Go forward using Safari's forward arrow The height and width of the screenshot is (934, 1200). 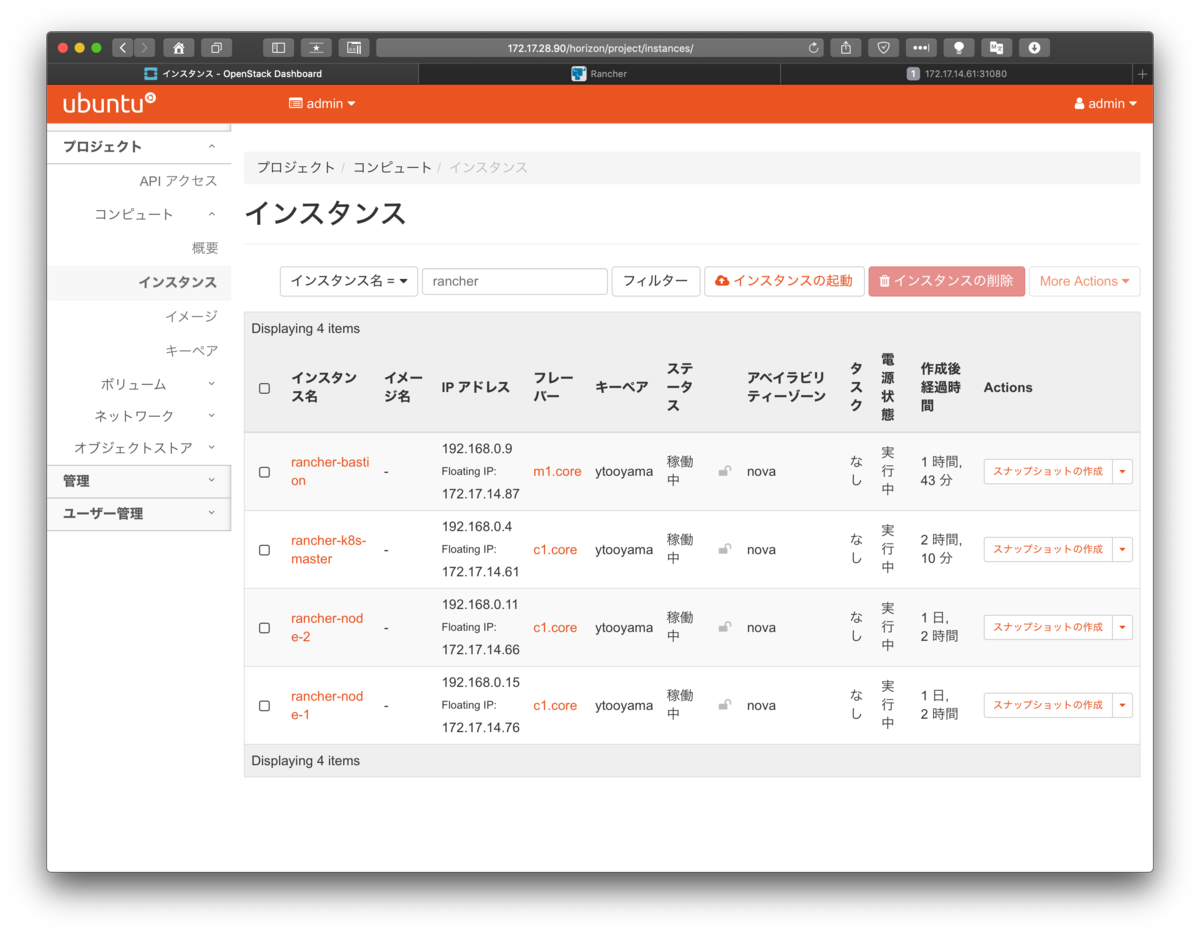point(145,48)
